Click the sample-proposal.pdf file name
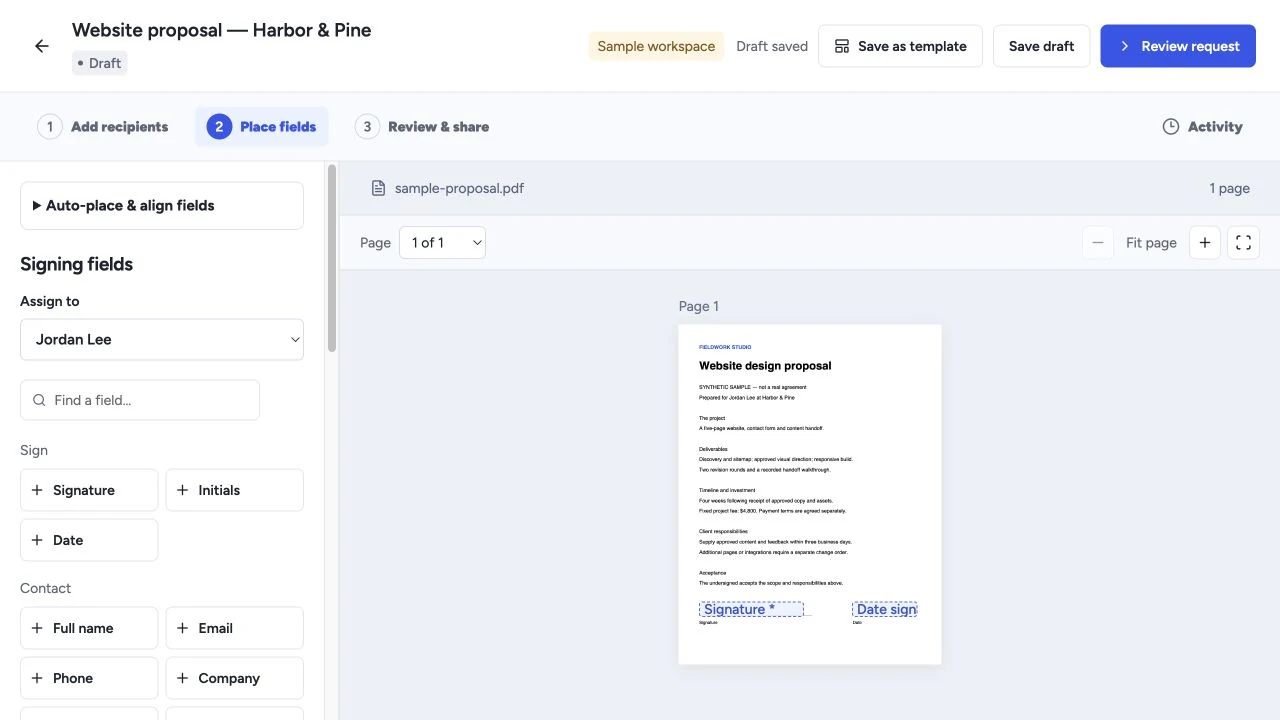 coord(459,188)
